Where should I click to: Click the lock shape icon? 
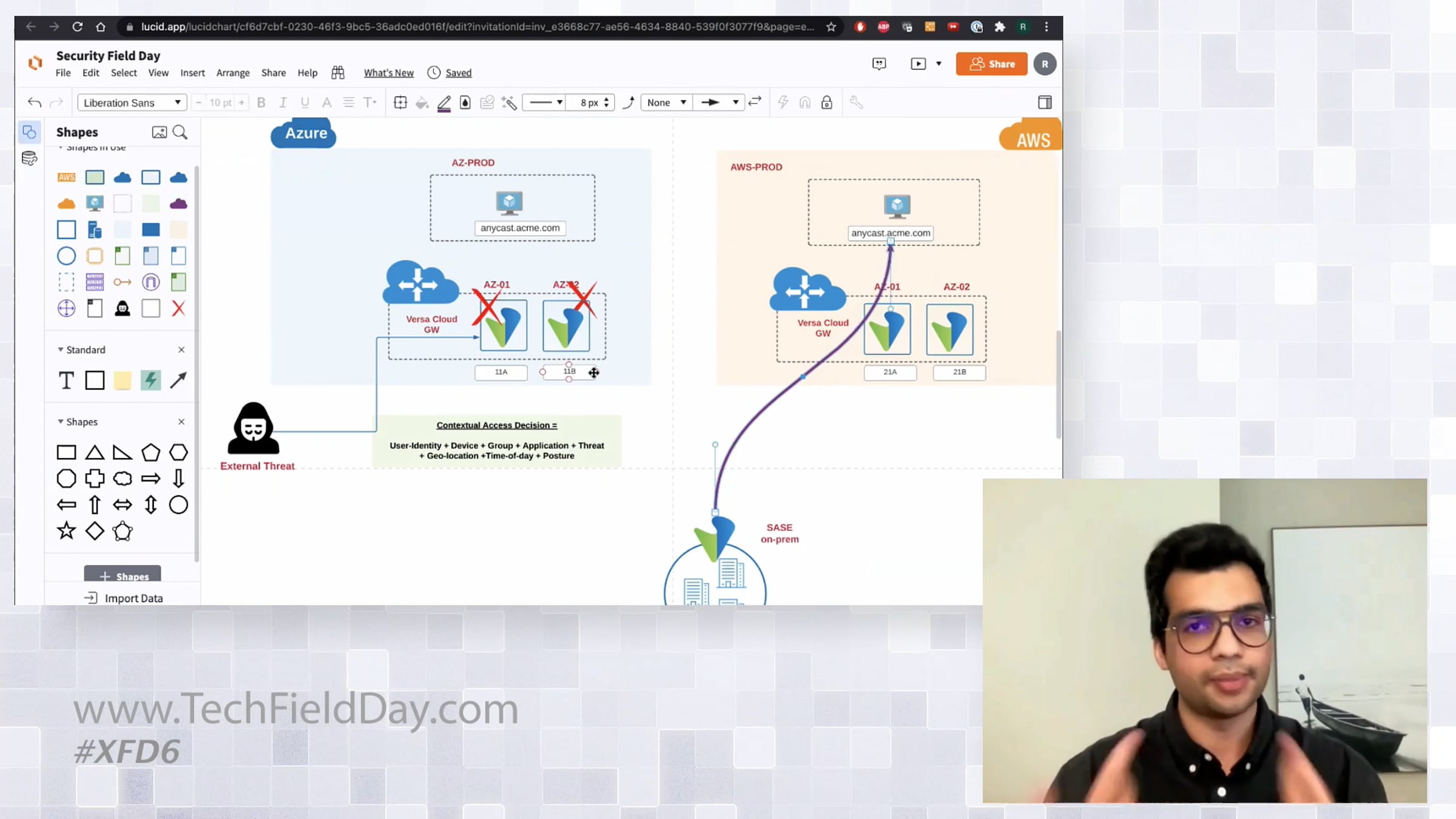tap(826, 103)
